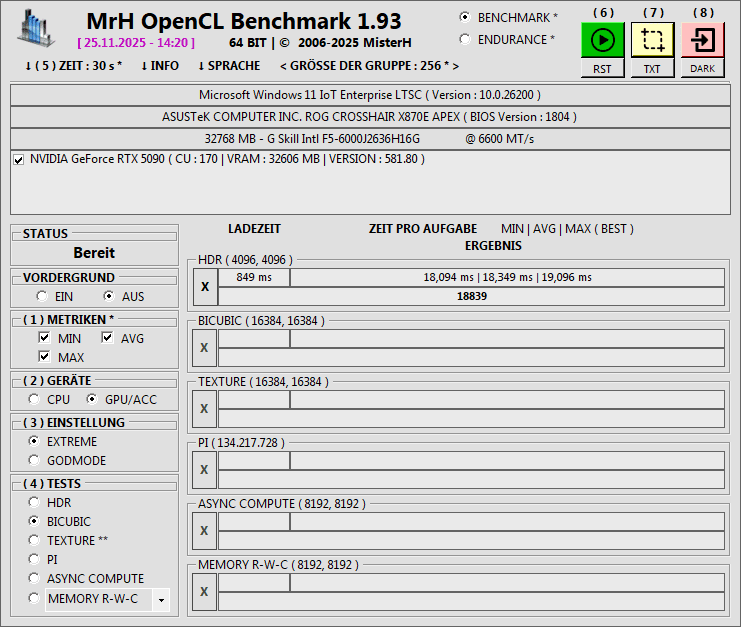
Task: Set VORDERGRUND to AUS
Action: [109, 296]
